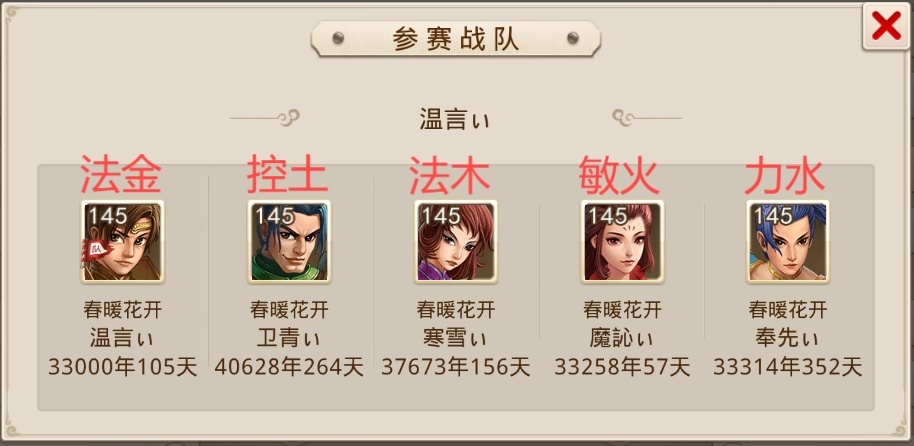View 奉先ぃ's blue-haired avatar
Viewport: 914px width, 446px height.
788,241
